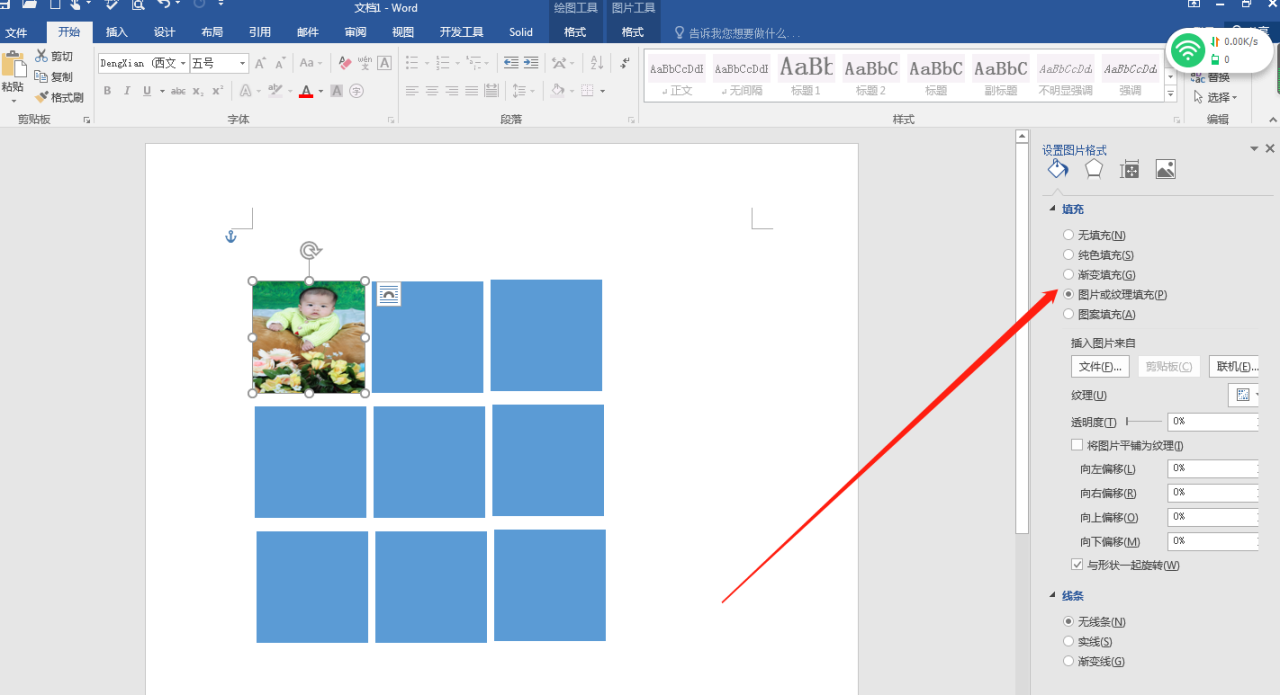1280x695 pixels.
Task: Click the sort A-Z icon
Action: pyautogui.click(x=597, y=63)
